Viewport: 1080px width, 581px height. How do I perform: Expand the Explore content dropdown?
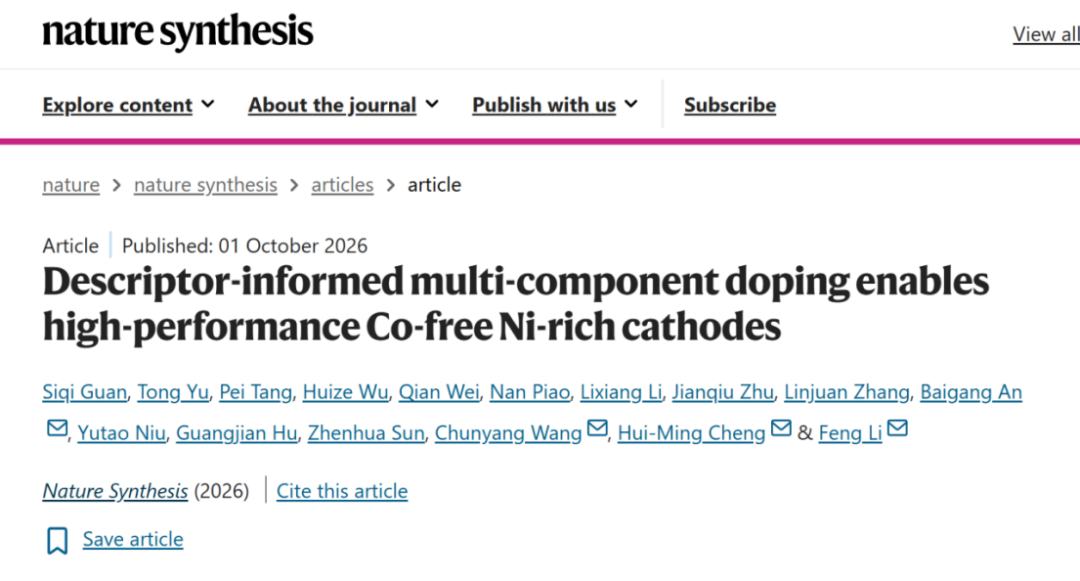pos(128,105)
